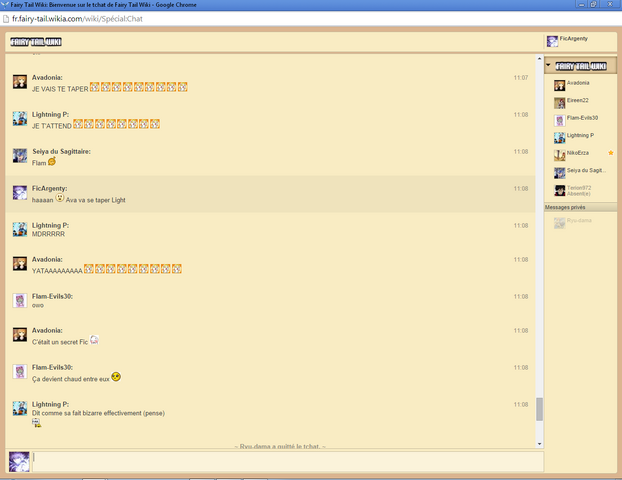Screen dimensions: 622x480
Task: Click the username 'Seiya du Sagittaire:' in chat
Action: [61, 152]
